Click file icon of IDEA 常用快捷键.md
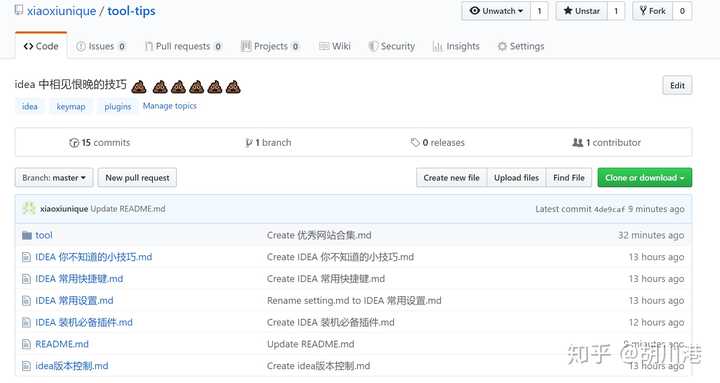This screenshot has width=720, height=383. coord(27,279)
